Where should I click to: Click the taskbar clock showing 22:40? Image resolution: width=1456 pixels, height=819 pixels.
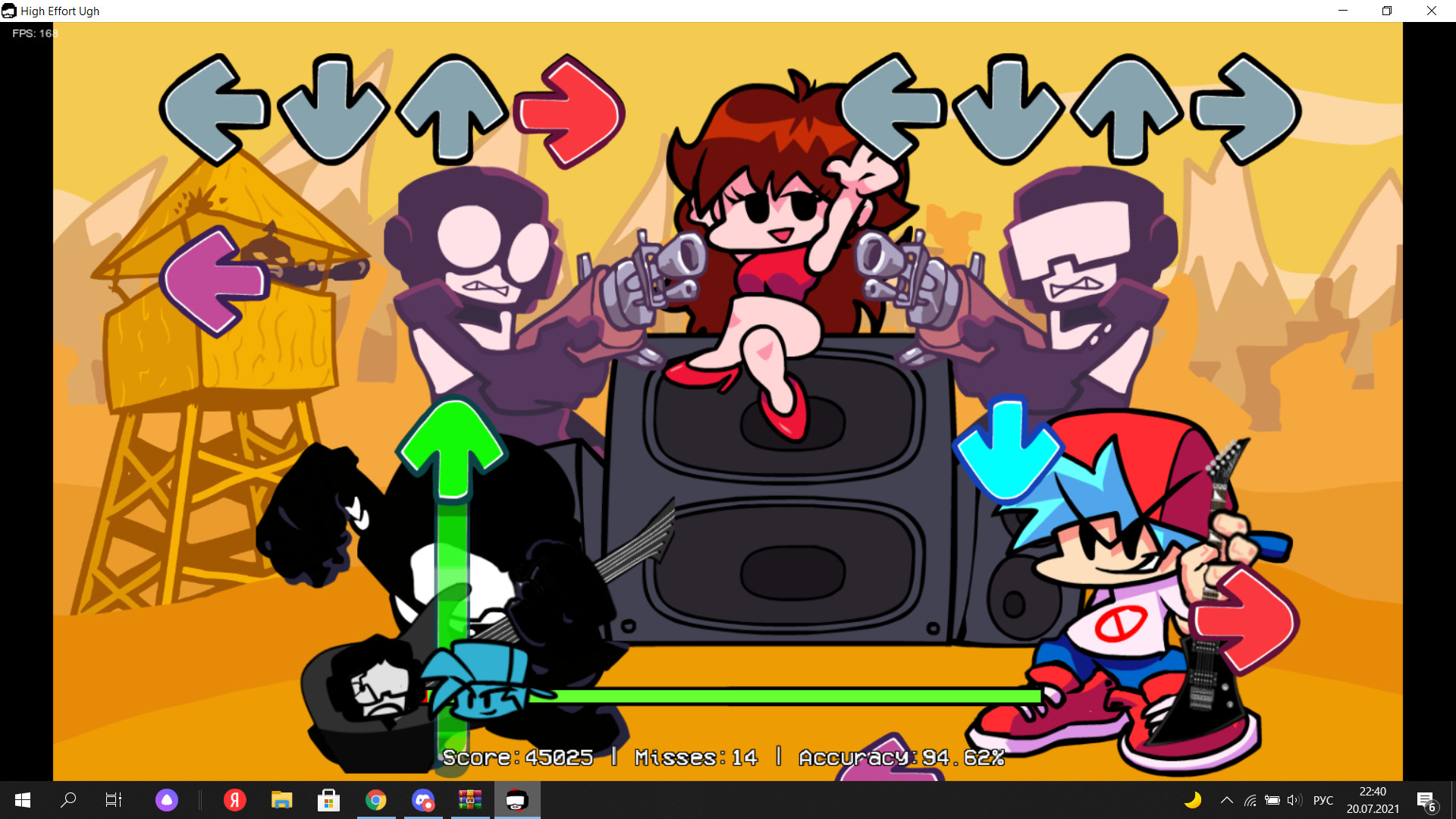(1373, 800)
